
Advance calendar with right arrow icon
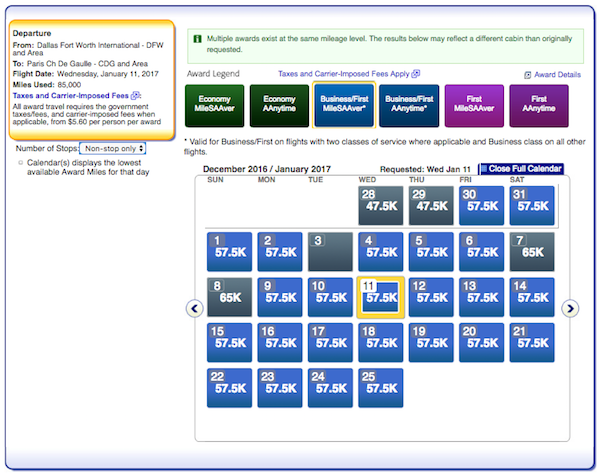pyautogui.click(x=570, y=308)
